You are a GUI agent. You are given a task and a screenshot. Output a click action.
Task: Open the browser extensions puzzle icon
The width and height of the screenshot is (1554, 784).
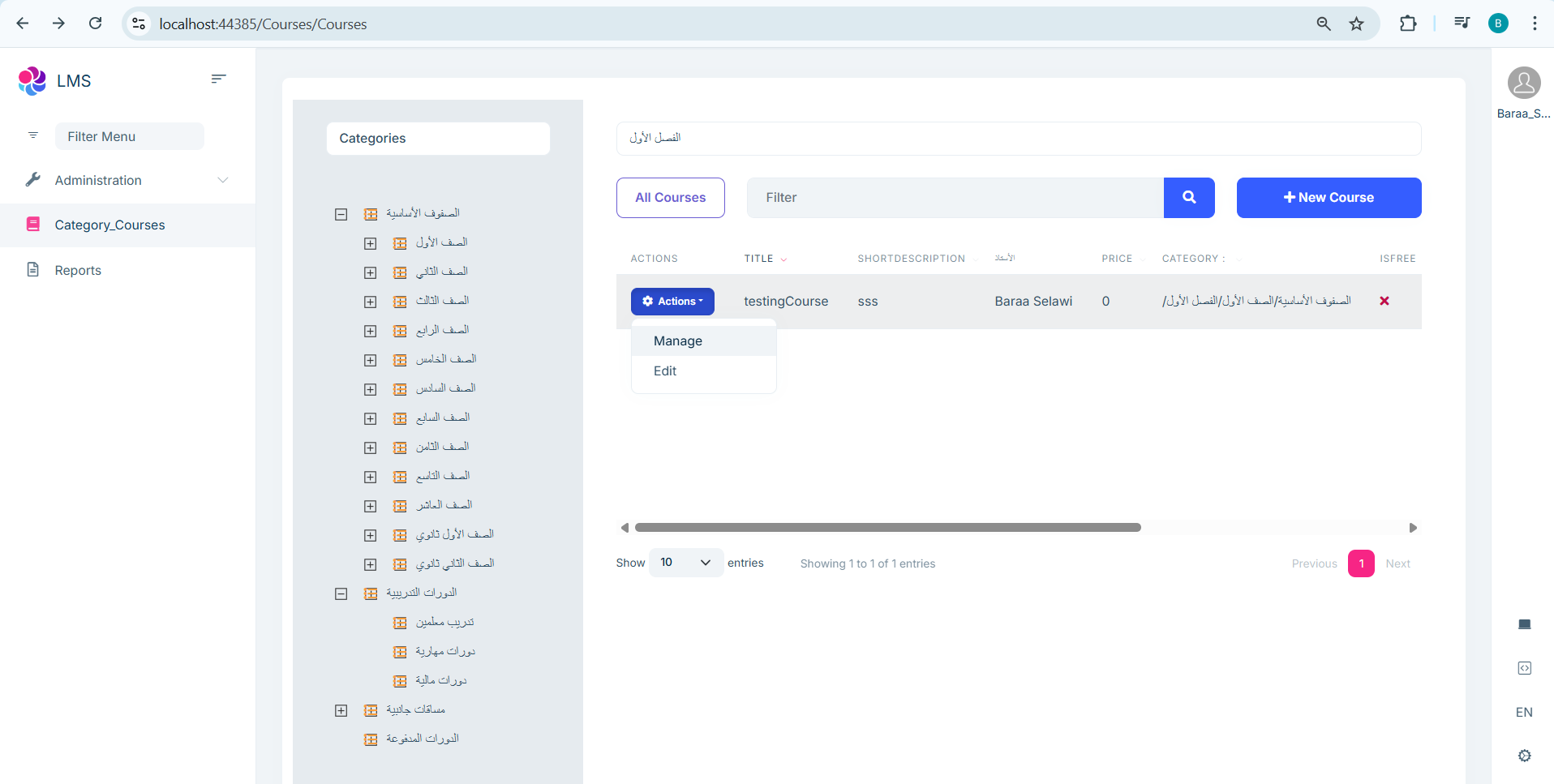click(x=1408, y=24)
